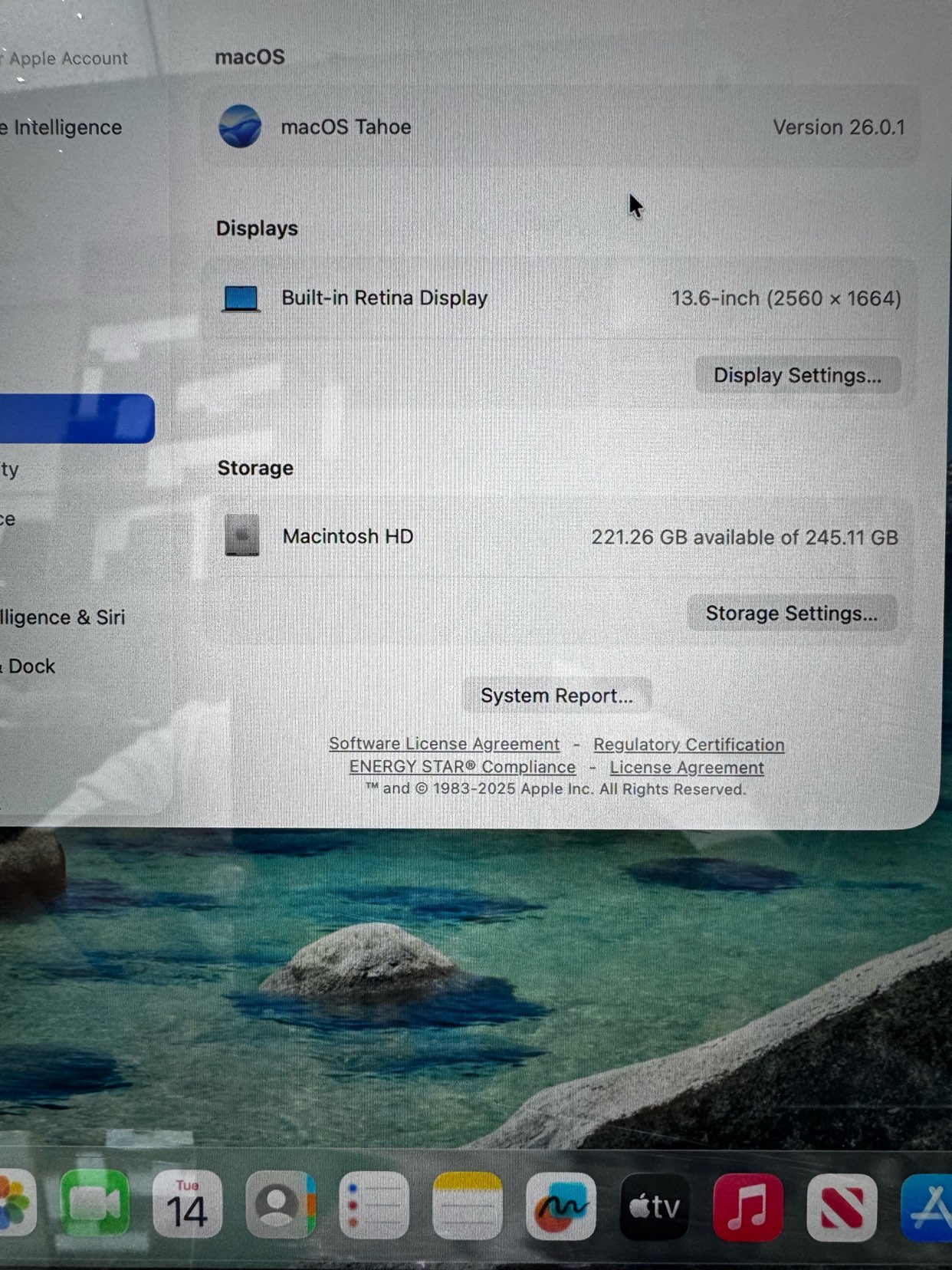Open the System Report
Image resolution: width=952 pixels, height=1270 pixels.
556,696
